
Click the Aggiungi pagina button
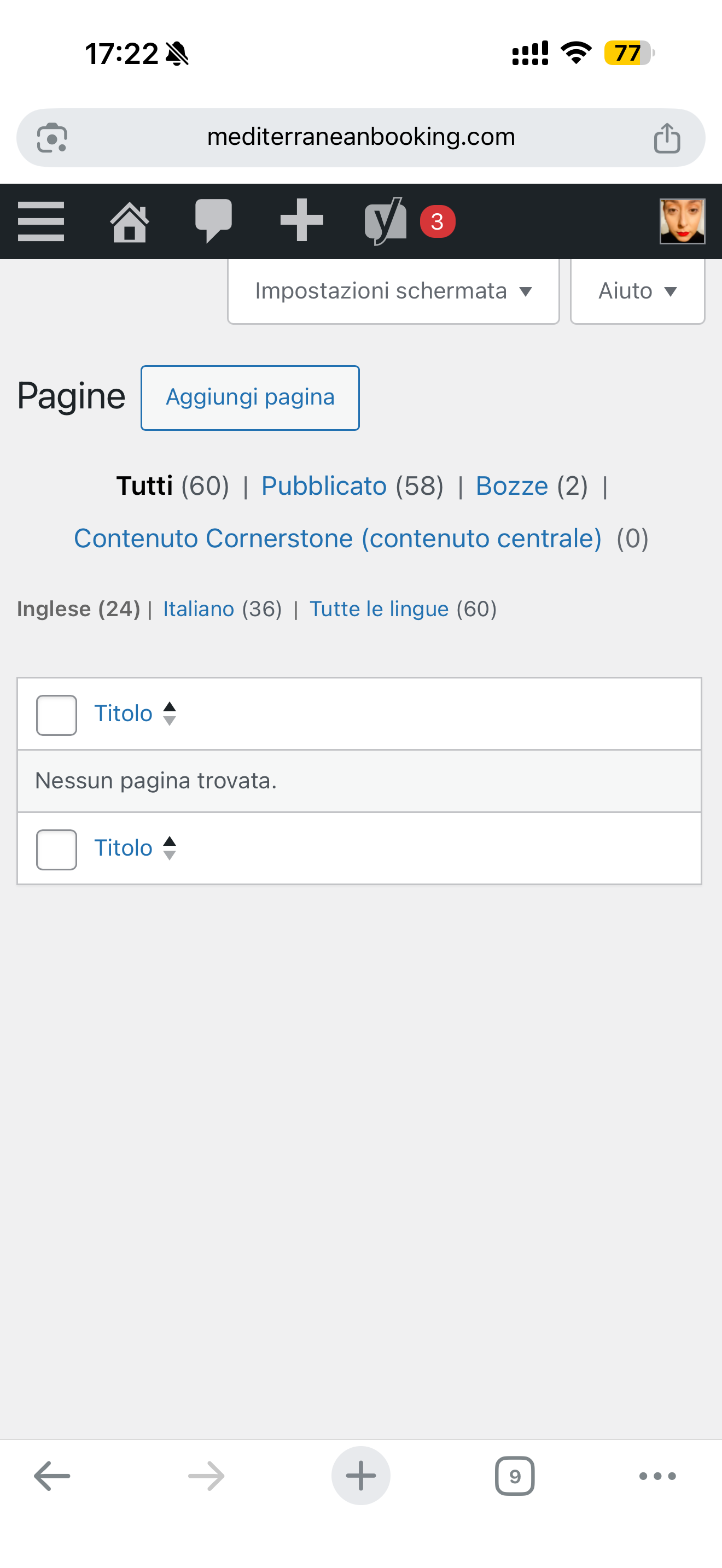[x=249, y=397]
